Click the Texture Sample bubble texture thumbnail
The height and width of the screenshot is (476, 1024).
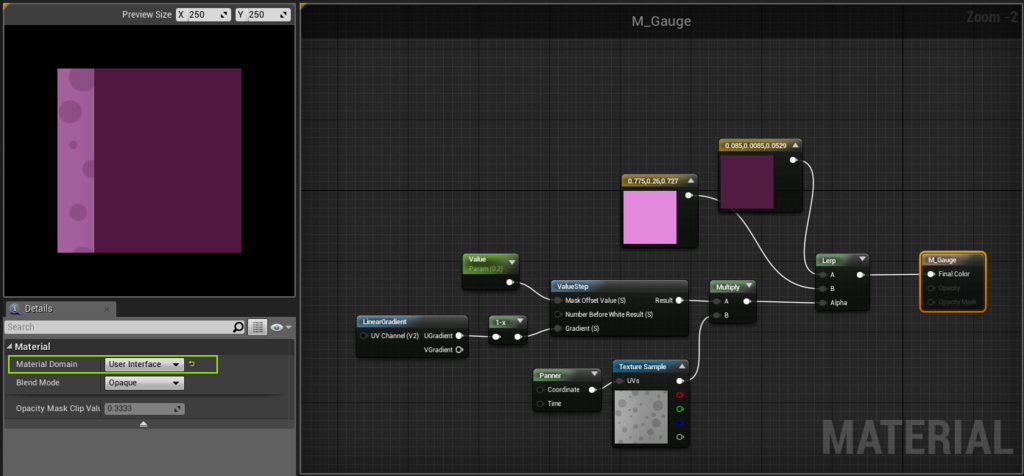pyautogui.click(x=641, y=416)
